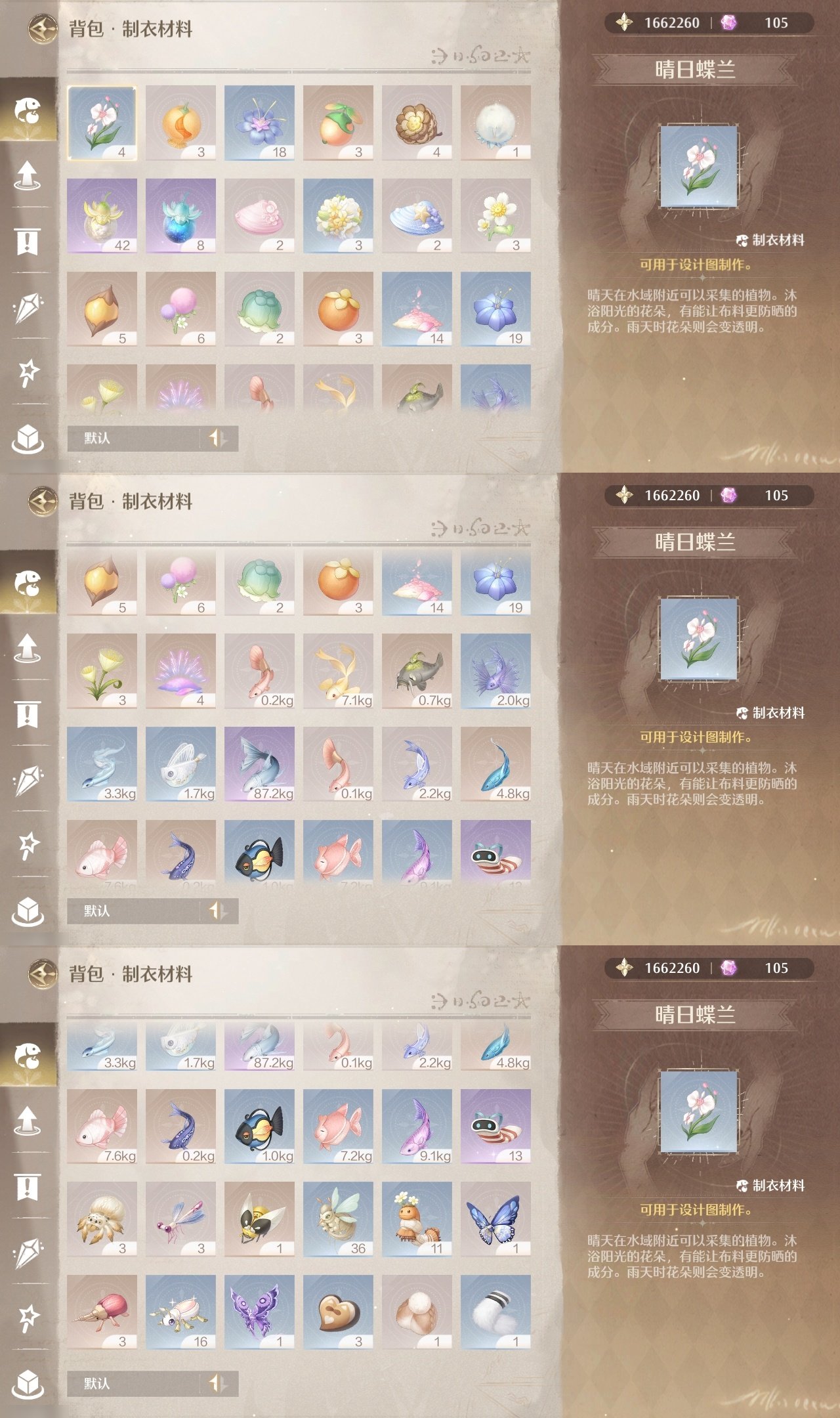This screenshot has width=840, height=1418.
Task: Select the heart-shaped brown item
Action: pos(338,1313)
